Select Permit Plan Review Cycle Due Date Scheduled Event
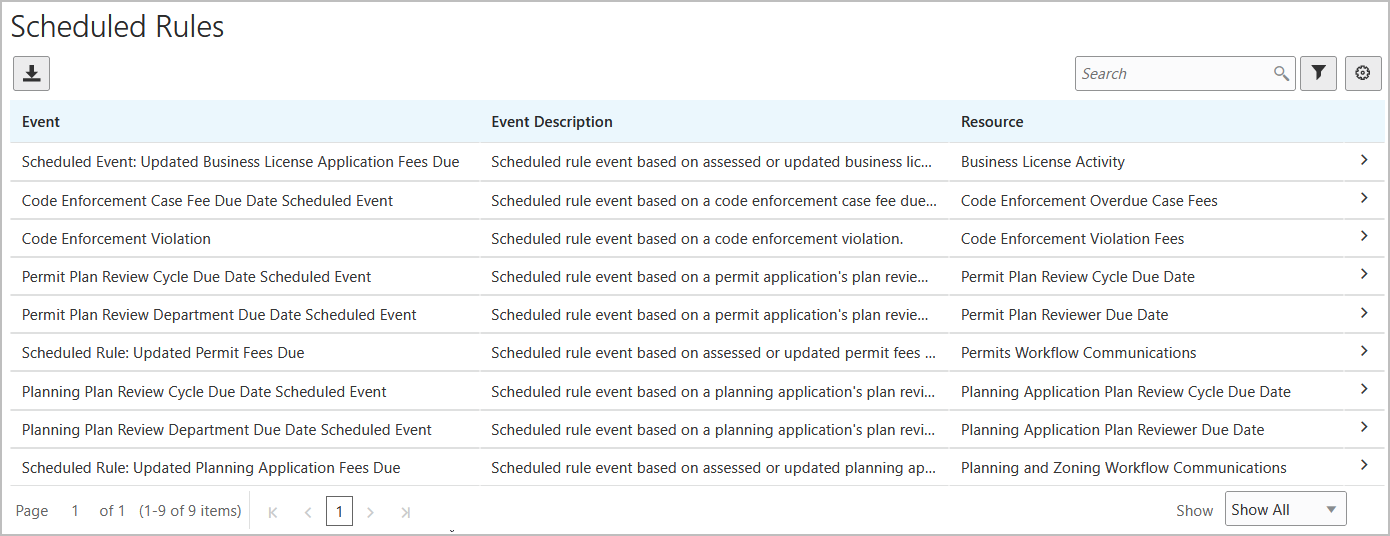 tap(196, 277)
